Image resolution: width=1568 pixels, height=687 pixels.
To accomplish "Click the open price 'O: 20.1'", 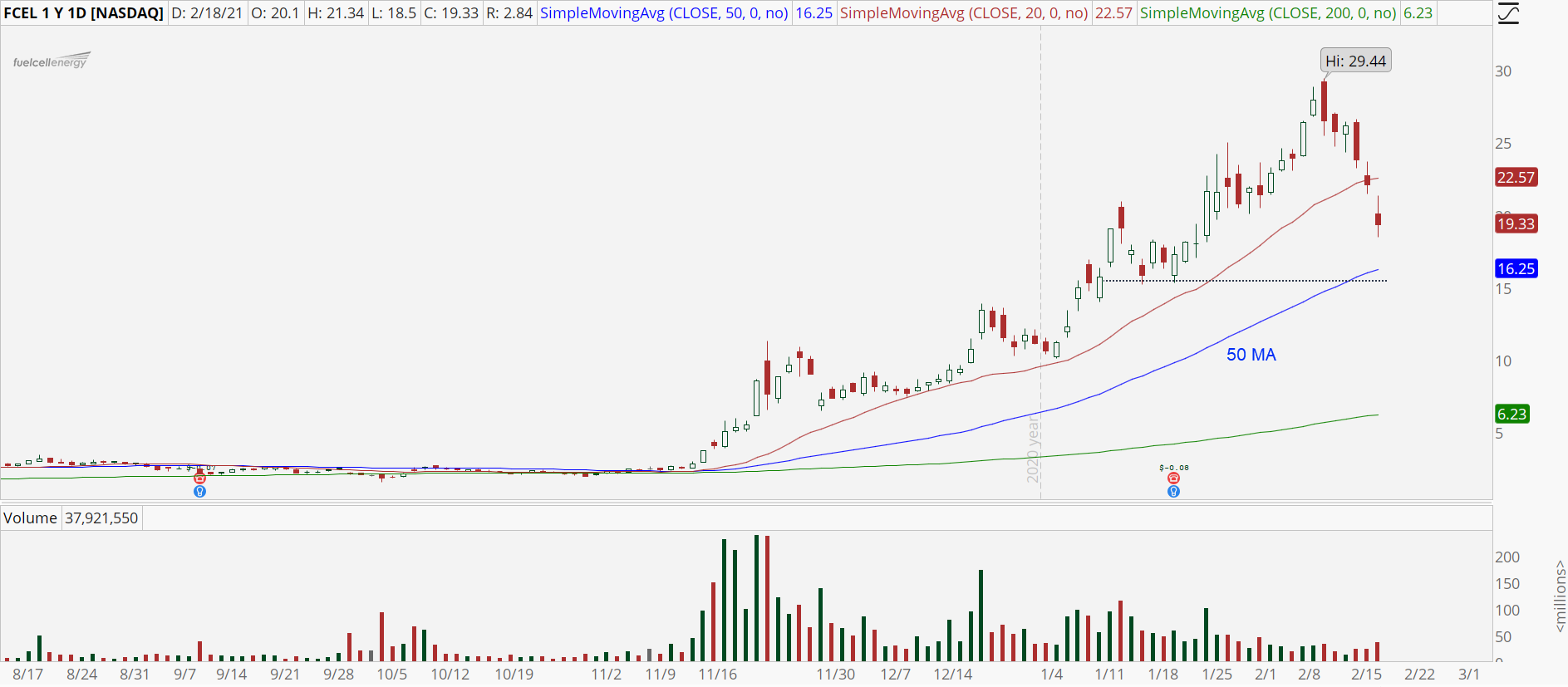I will click(275, 13).
